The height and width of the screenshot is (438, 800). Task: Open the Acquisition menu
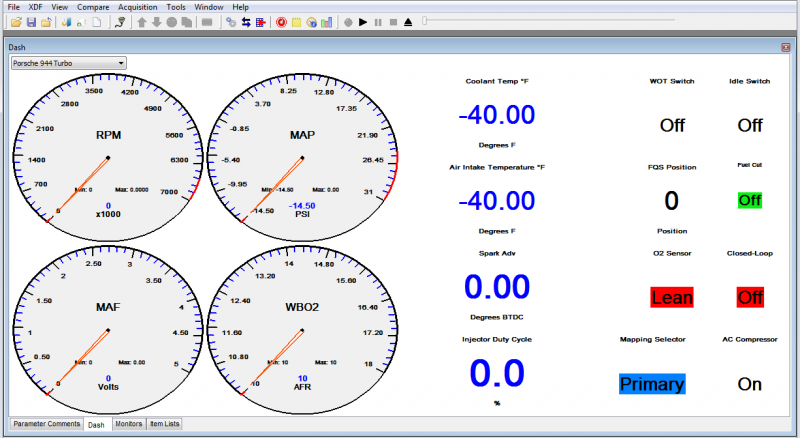coord(137,7)
